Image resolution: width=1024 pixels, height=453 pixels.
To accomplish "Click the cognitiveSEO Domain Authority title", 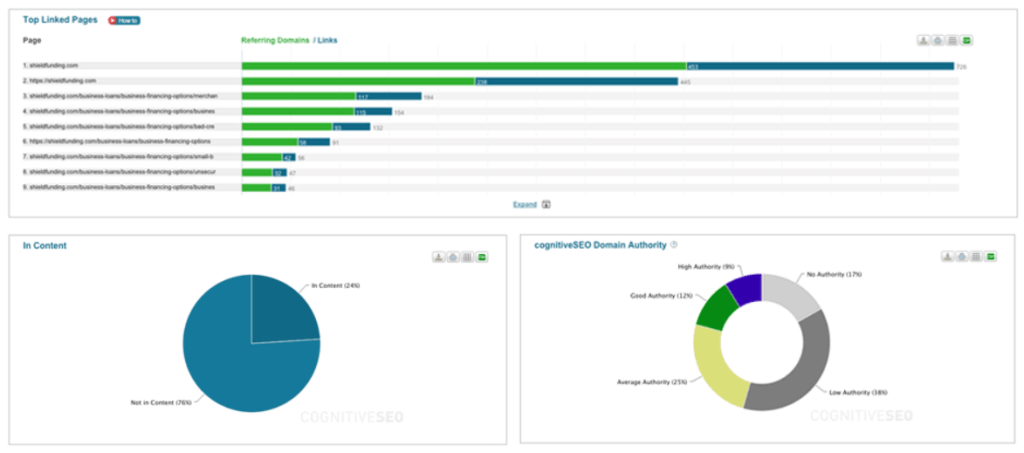I will tap(600, 245).
